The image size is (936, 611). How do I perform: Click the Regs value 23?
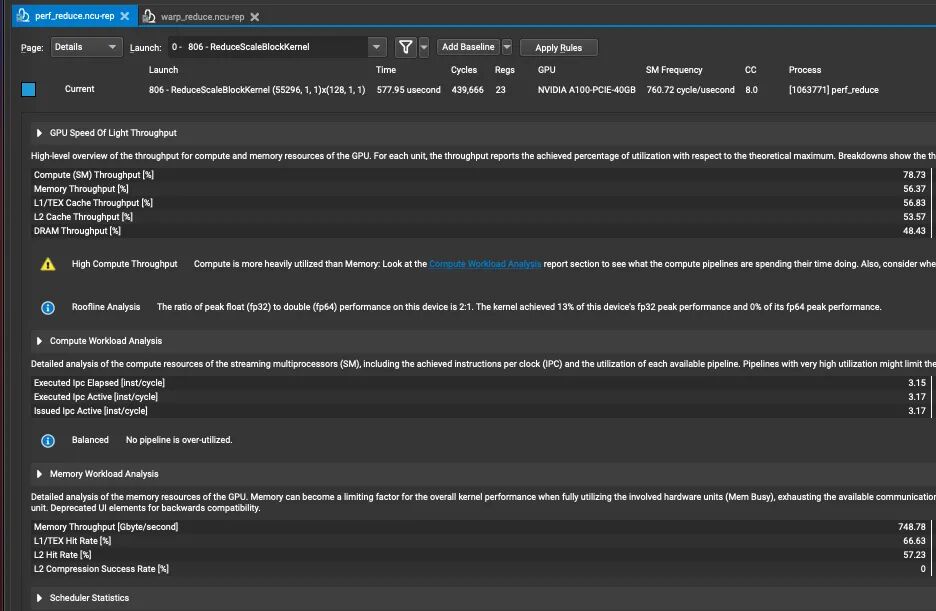(x=500, y=90)
